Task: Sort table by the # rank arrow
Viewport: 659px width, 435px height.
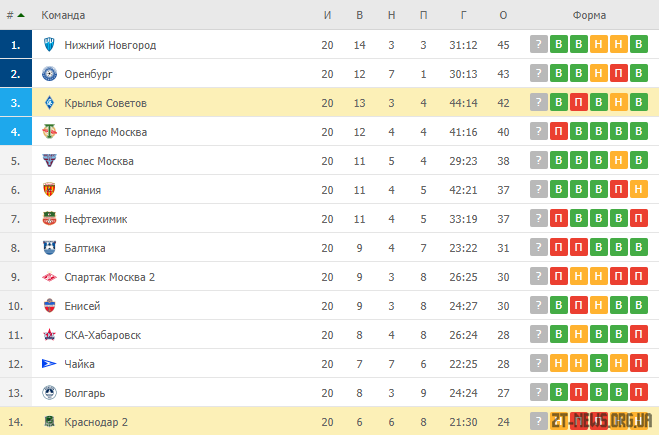Action: point(21,15)
